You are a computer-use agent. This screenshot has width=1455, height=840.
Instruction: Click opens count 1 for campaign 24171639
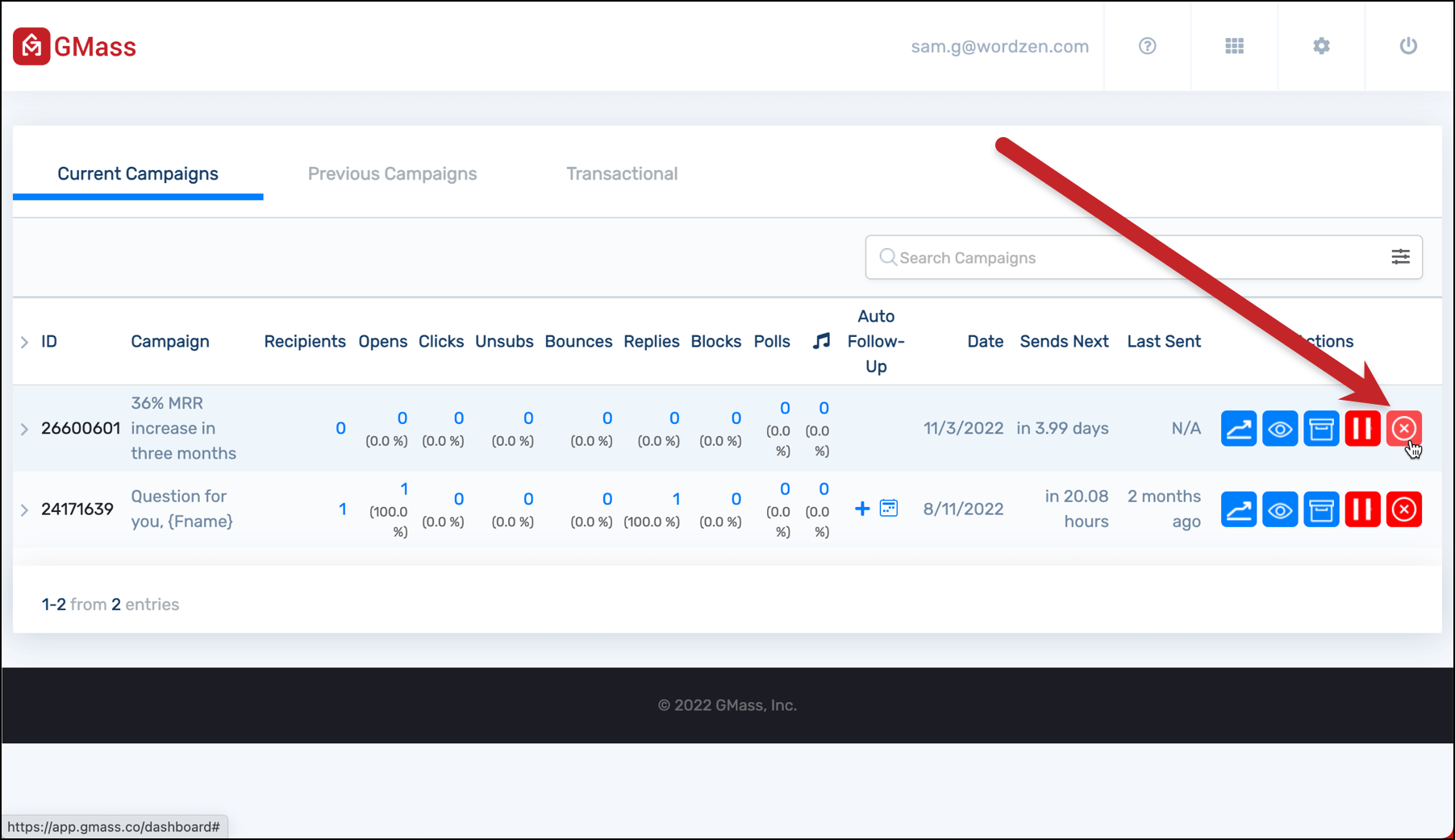point(404,489)
